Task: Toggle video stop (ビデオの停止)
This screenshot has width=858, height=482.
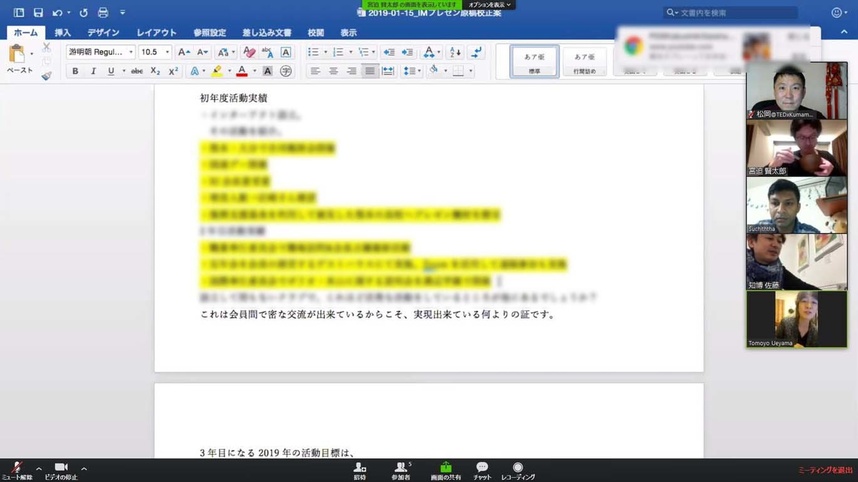Action: pyautogui.click(x=59, y=470)
